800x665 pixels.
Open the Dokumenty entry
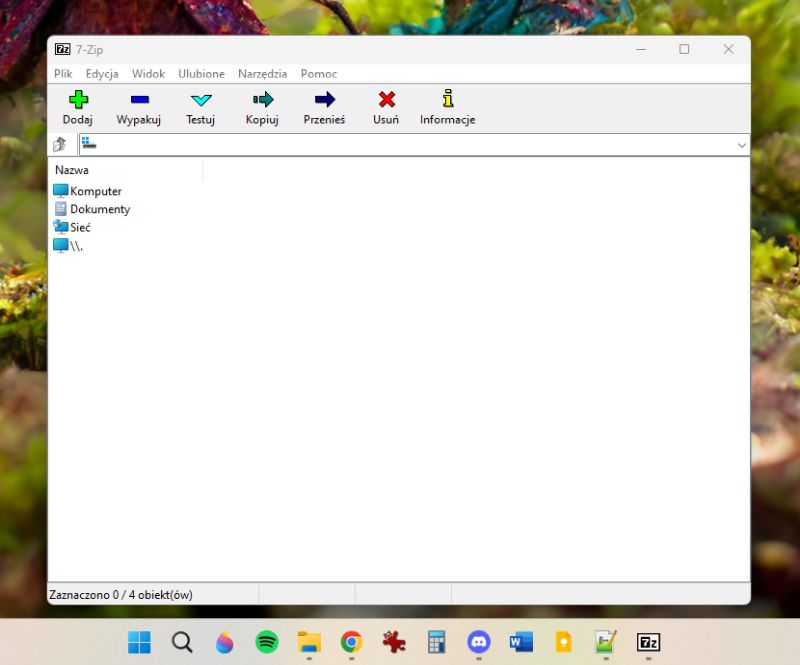tap(99, 208)
